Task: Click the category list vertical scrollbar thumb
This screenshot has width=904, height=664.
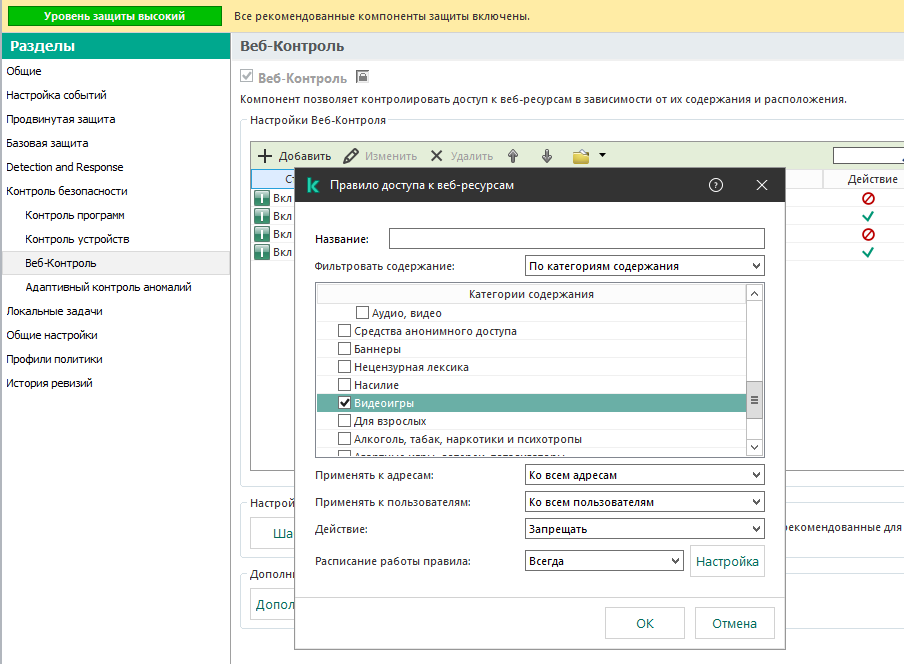Action: coord(755,399)
